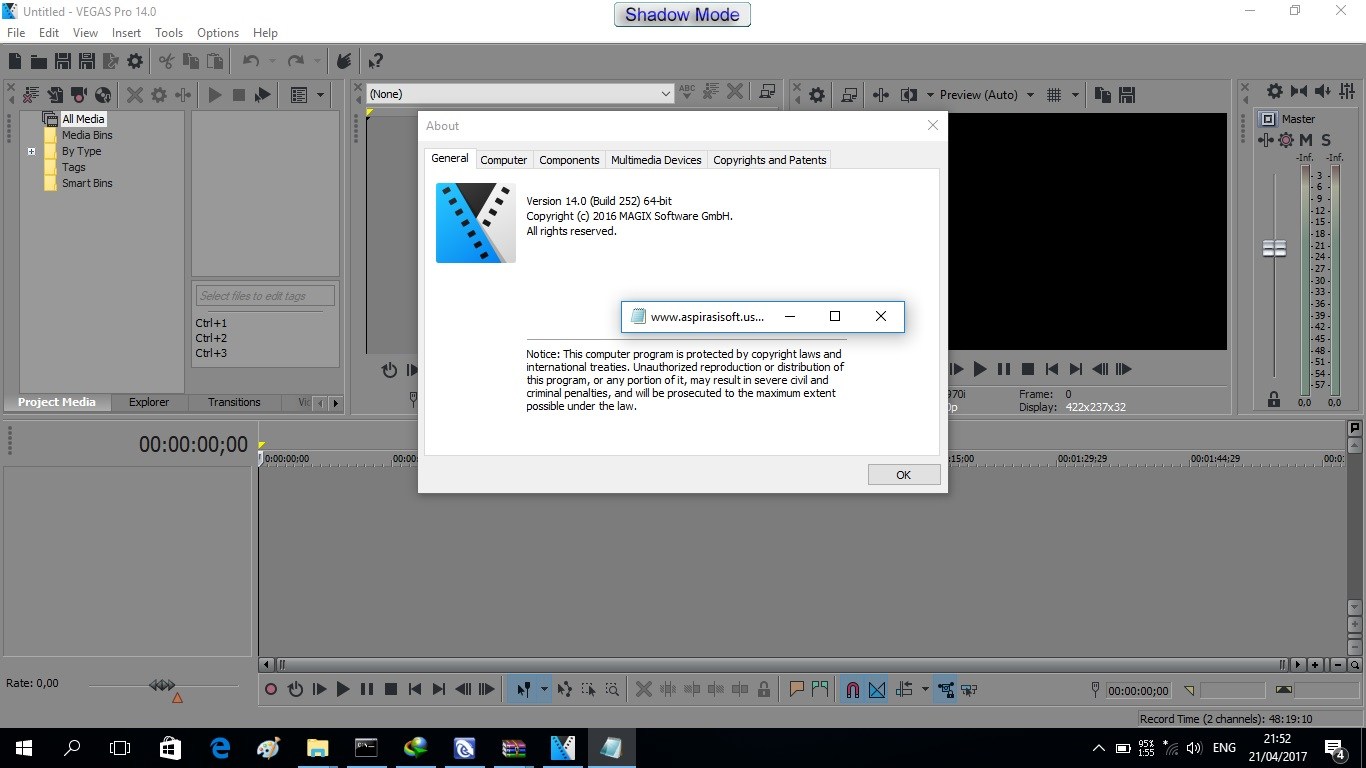
Task: Toggle Auto Ripple button
Action: (x=905, y=689)
